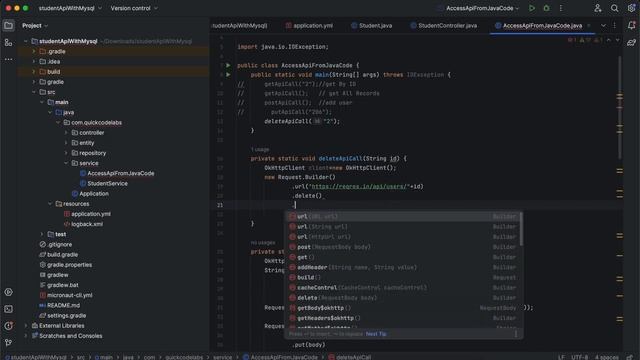Switch to Student.java tab

pyautogui.click(x=372, y=26)
